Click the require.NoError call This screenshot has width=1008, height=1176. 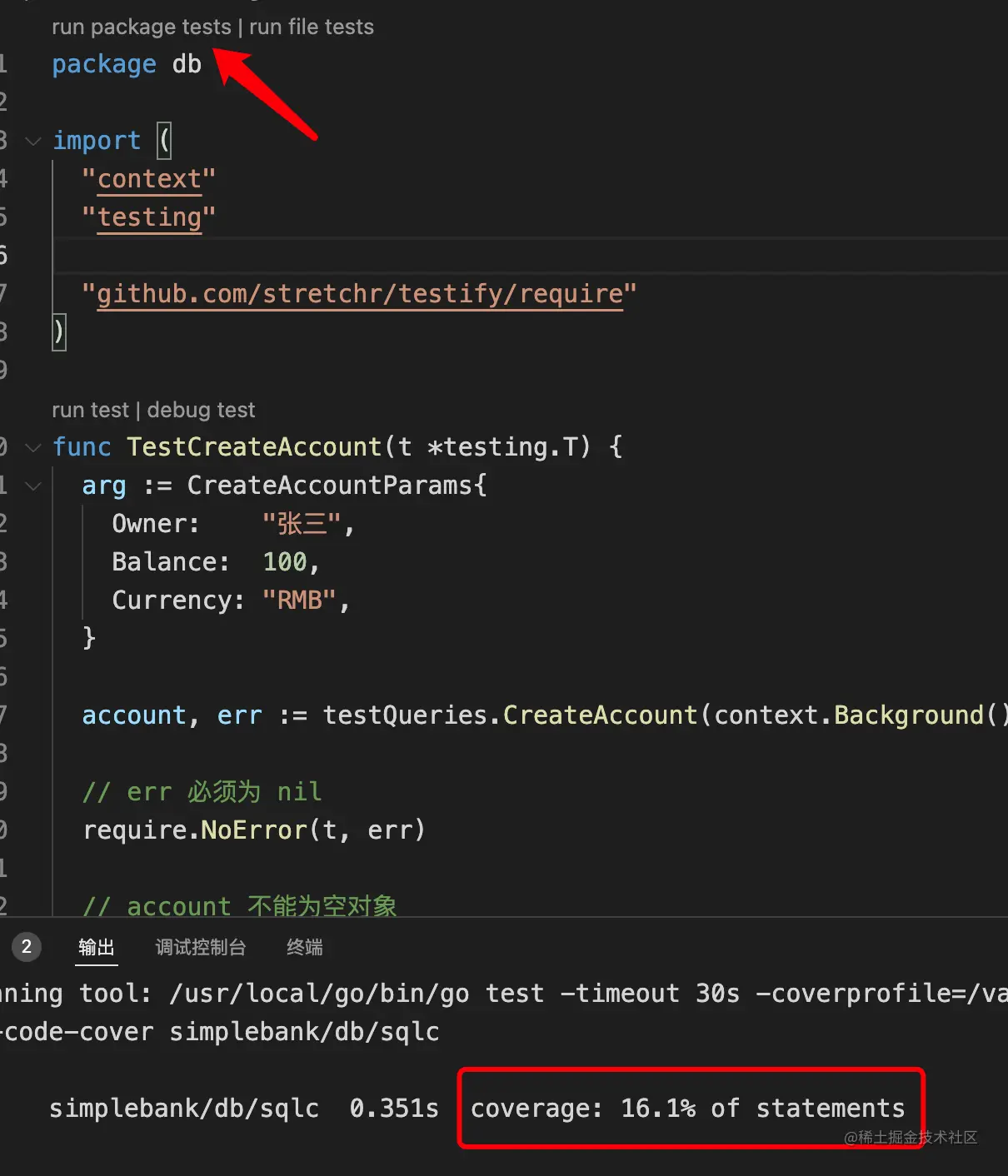(x=196, y=830)
